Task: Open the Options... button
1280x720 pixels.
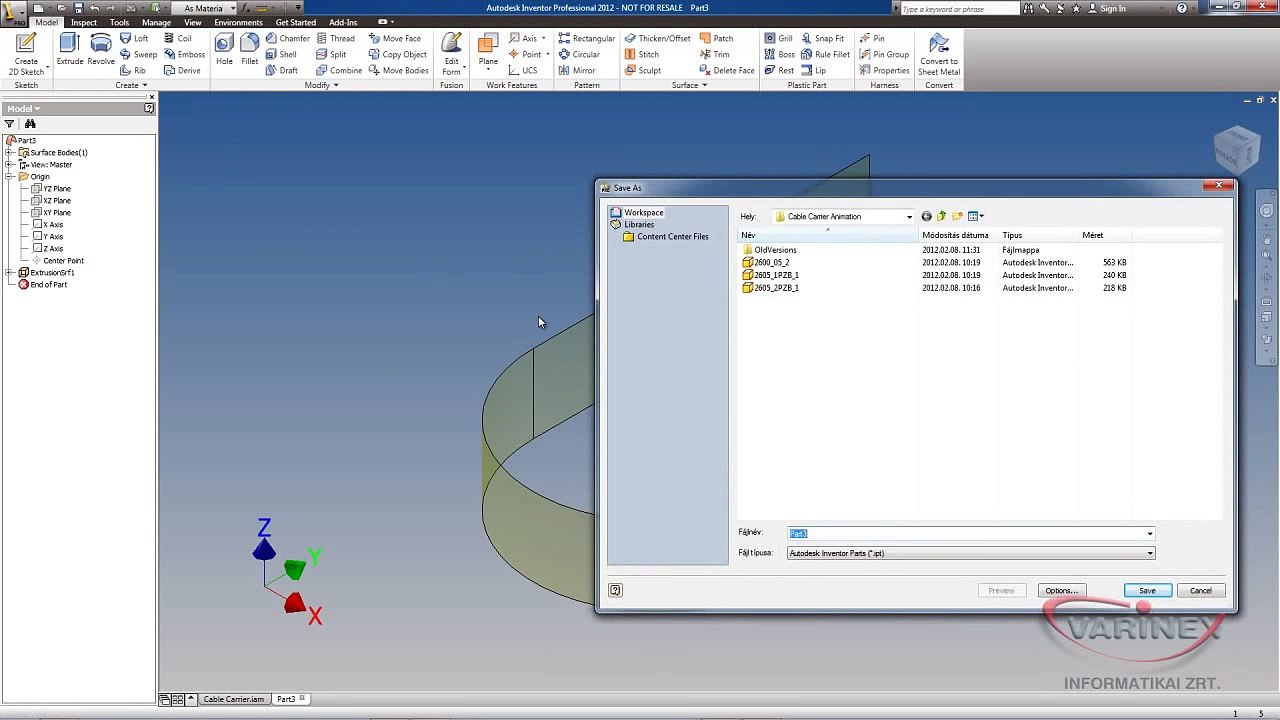Action: (1061, 590)
